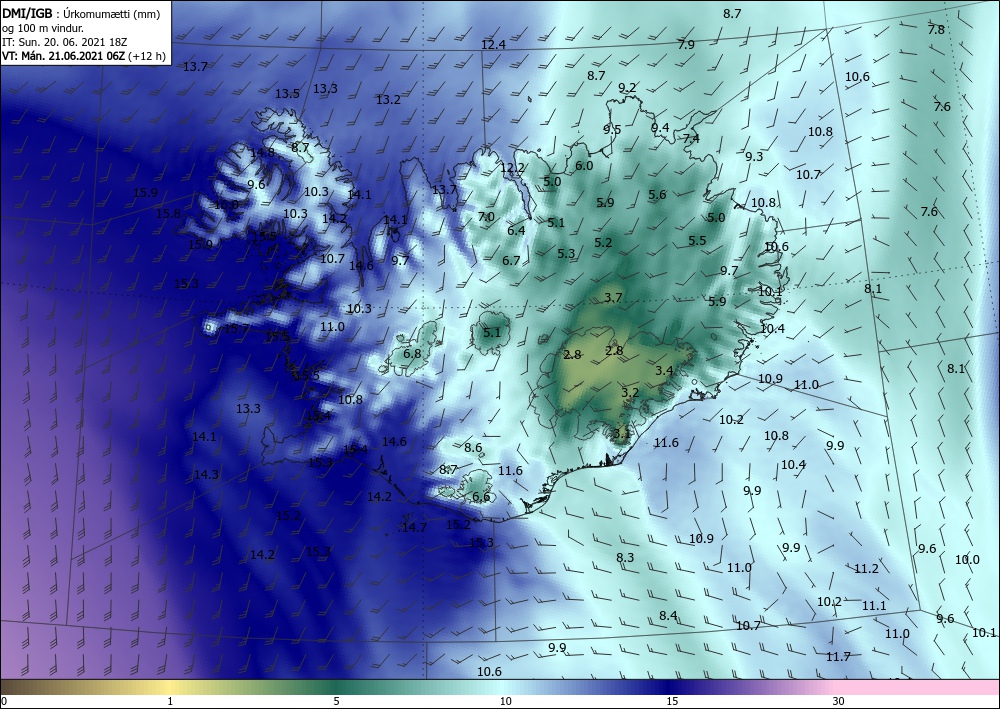Click the '13.5' value on the map
This screenshot has height=709, width=1000.
287,94
